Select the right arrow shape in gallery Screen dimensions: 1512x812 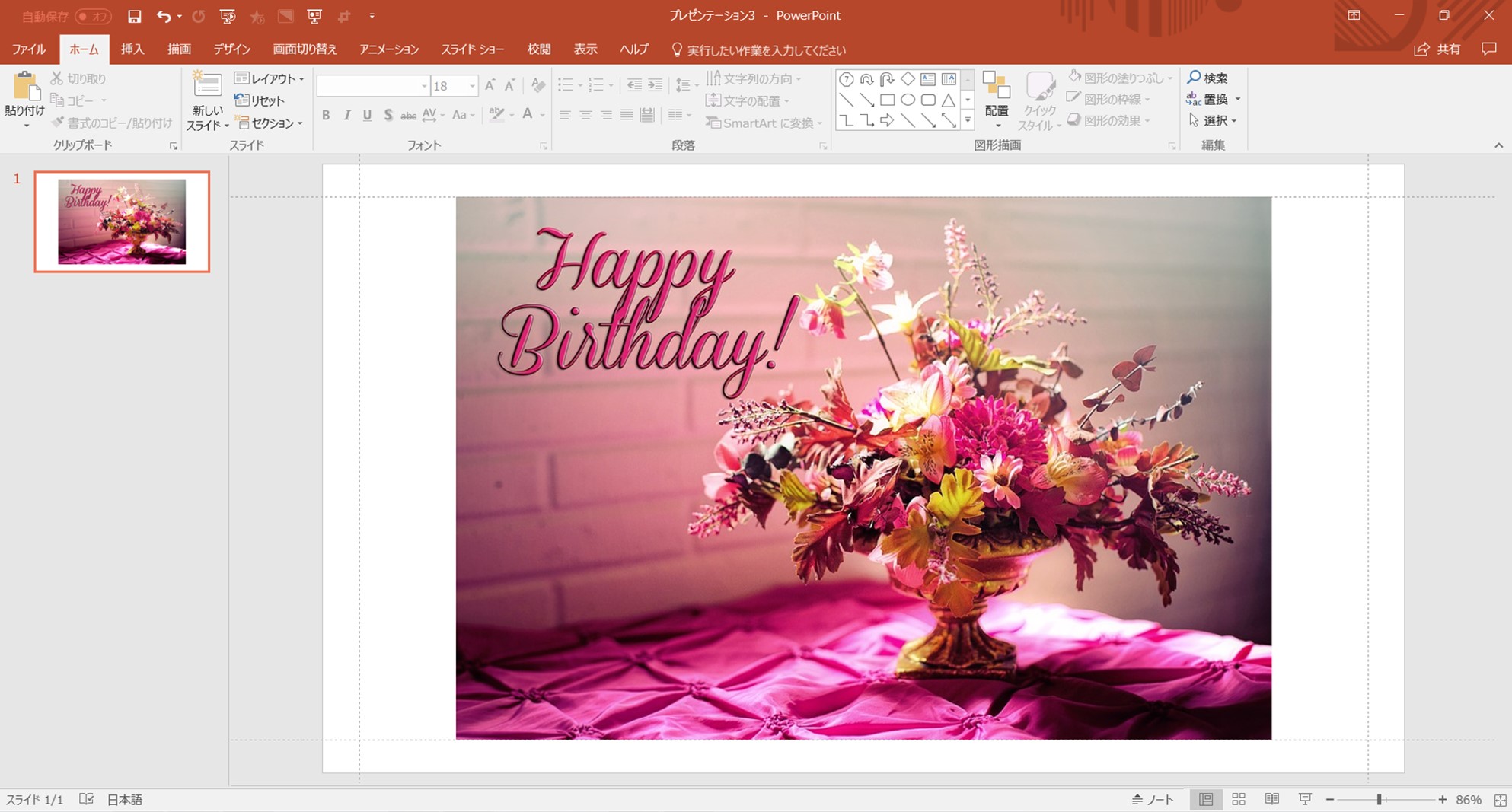(887, 120)
